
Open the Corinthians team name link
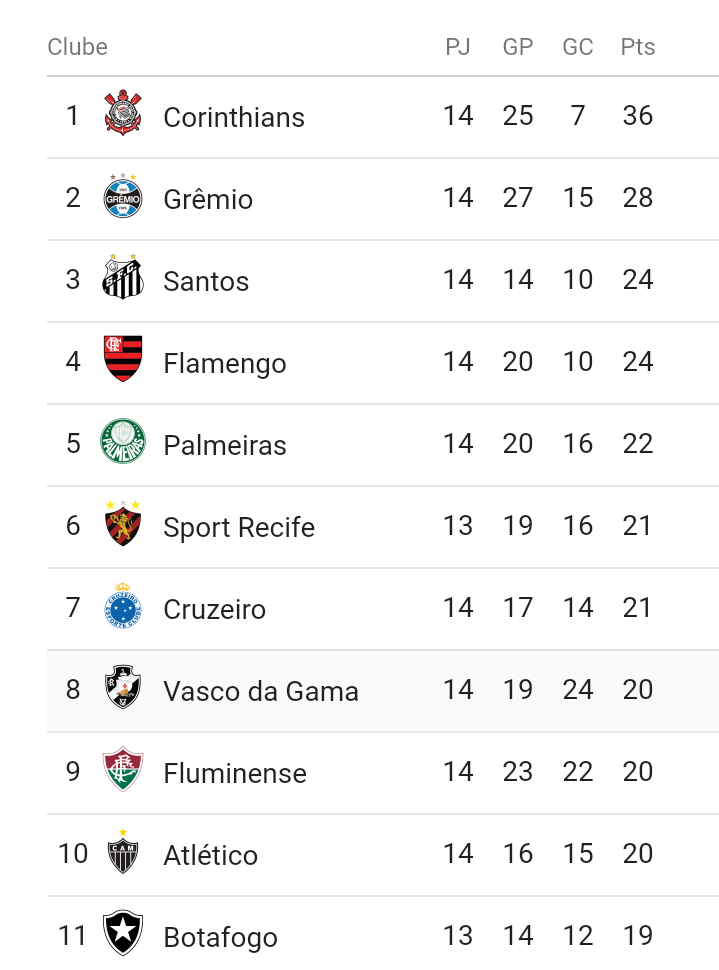click(x=234, y=117)
